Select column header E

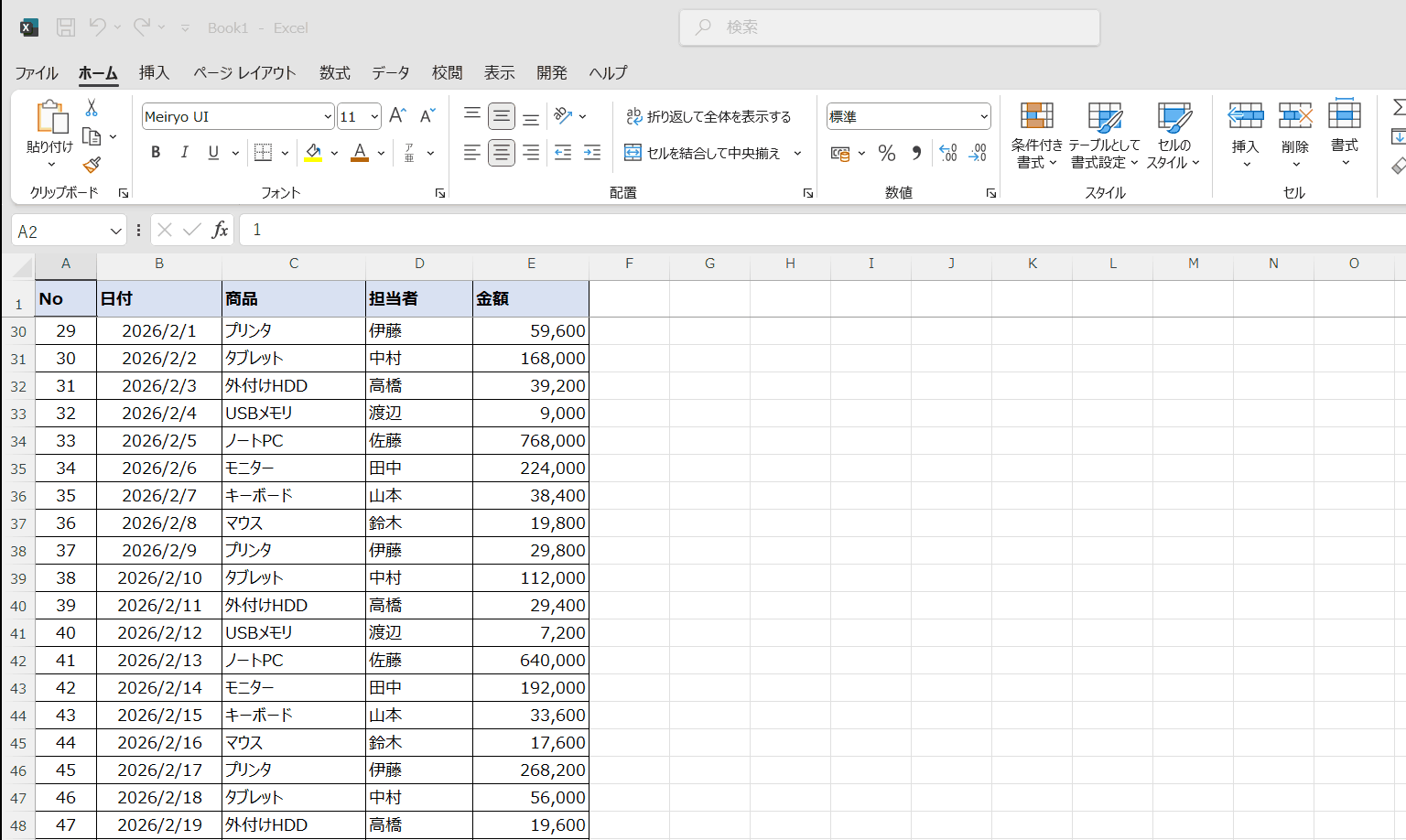point(531,264)
